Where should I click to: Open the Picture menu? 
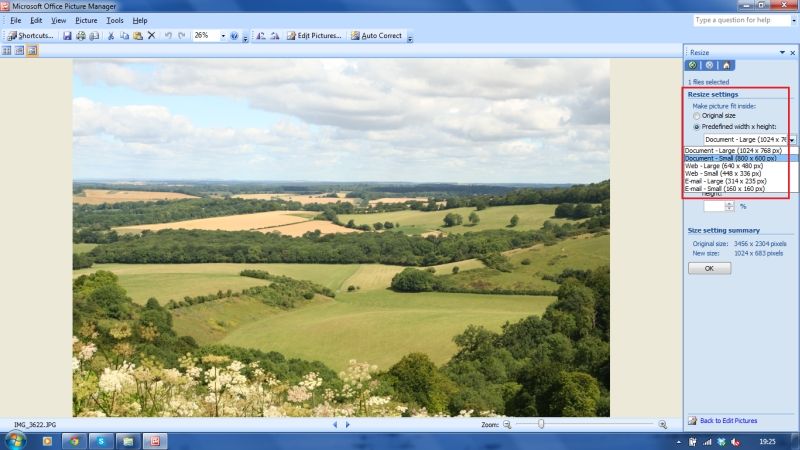[86, 20]
